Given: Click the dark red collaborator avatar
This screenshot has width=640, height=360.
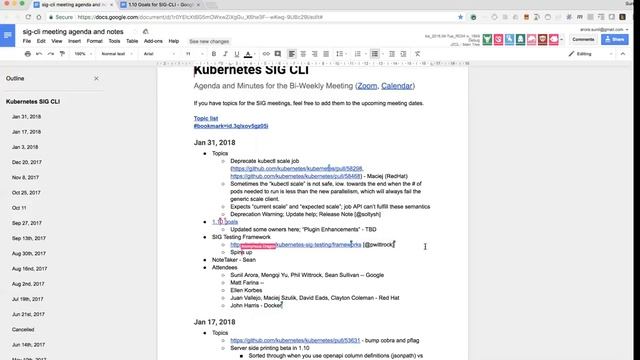Looking at the screenshot, I should (x=542, y=39).
